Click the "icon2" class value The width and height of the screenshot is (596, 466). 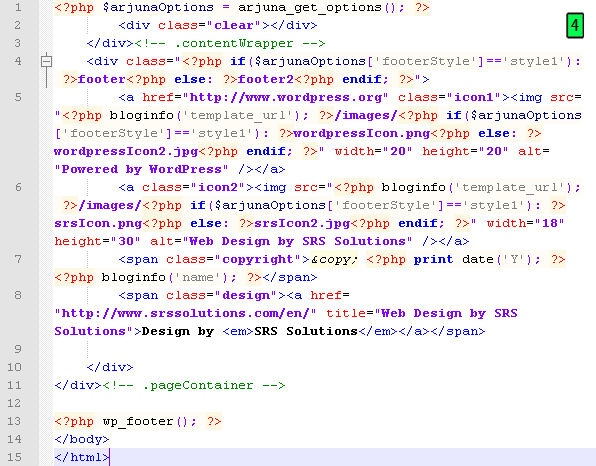[x=218, y=187]
